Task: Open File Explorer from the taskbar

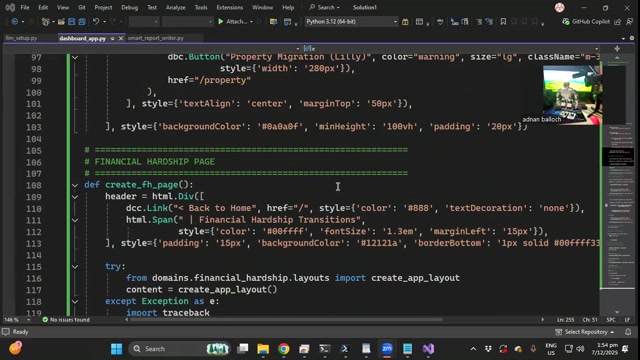Action: point(263,349)
